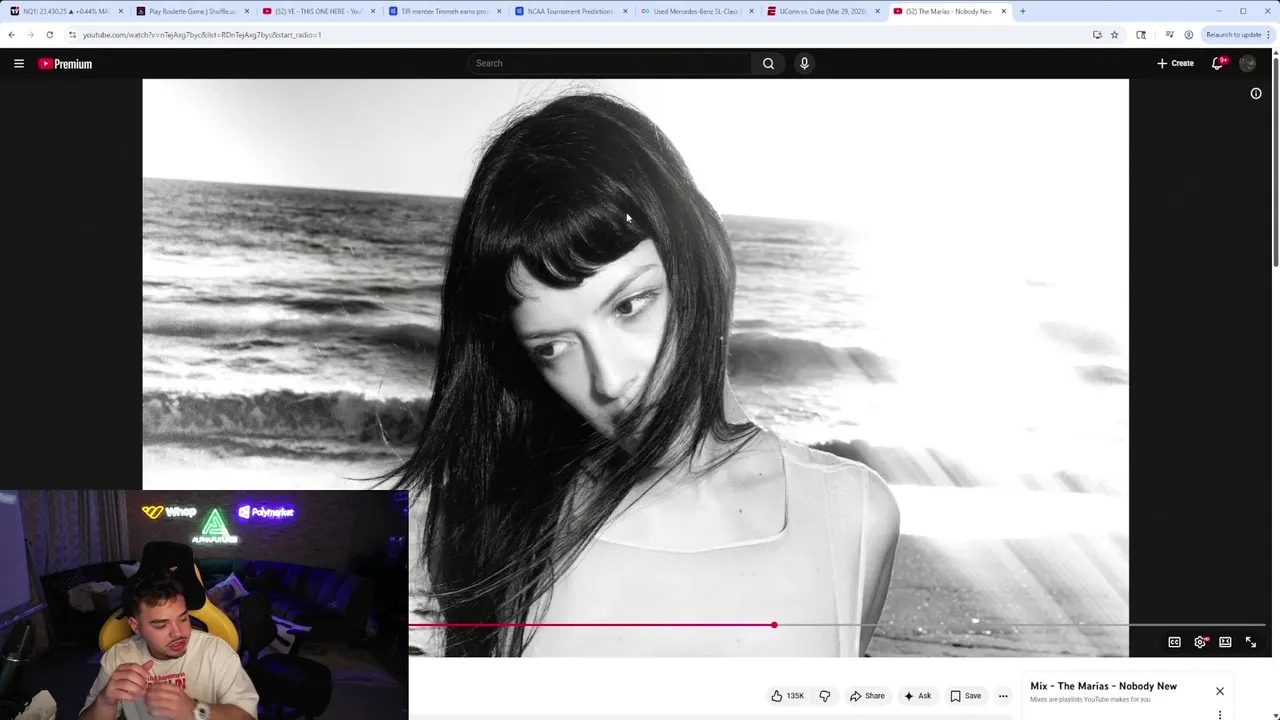Toggle closed captions on the video
The height and width of the screenshot is (720, 1280).
1175,642
